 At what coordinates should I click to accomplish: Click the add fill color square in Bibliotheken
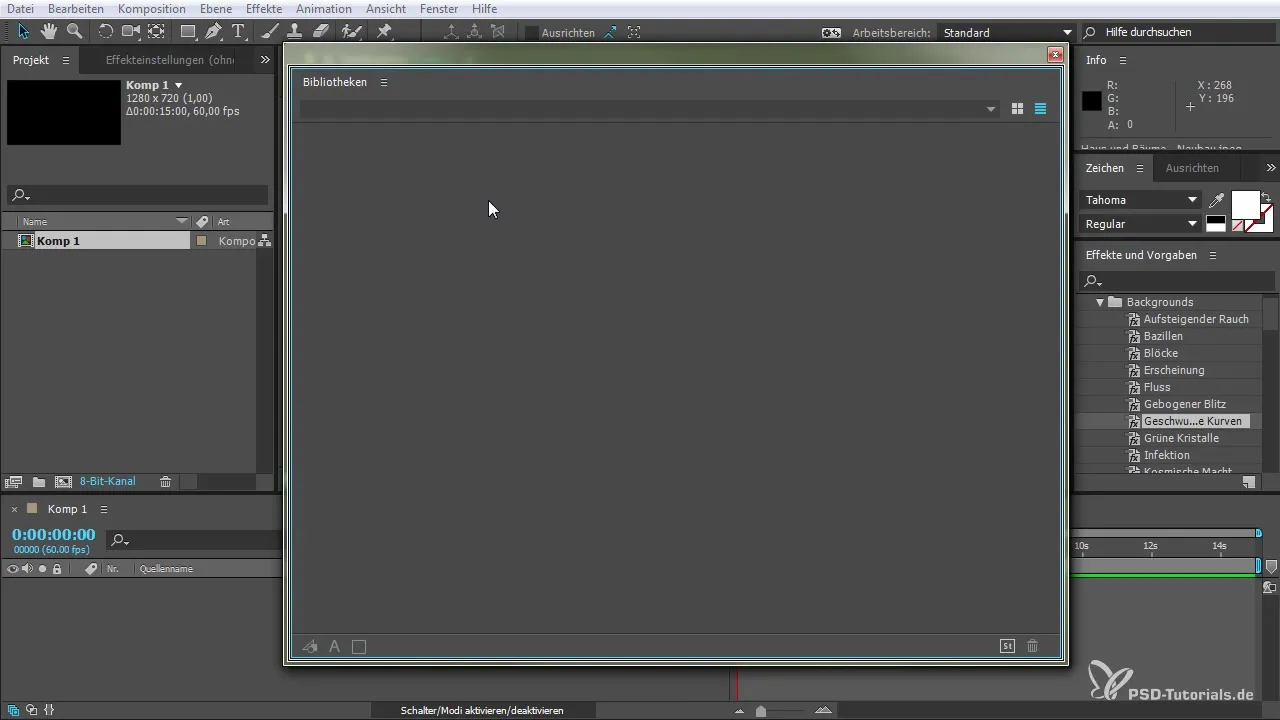click(x=359, y=646)
